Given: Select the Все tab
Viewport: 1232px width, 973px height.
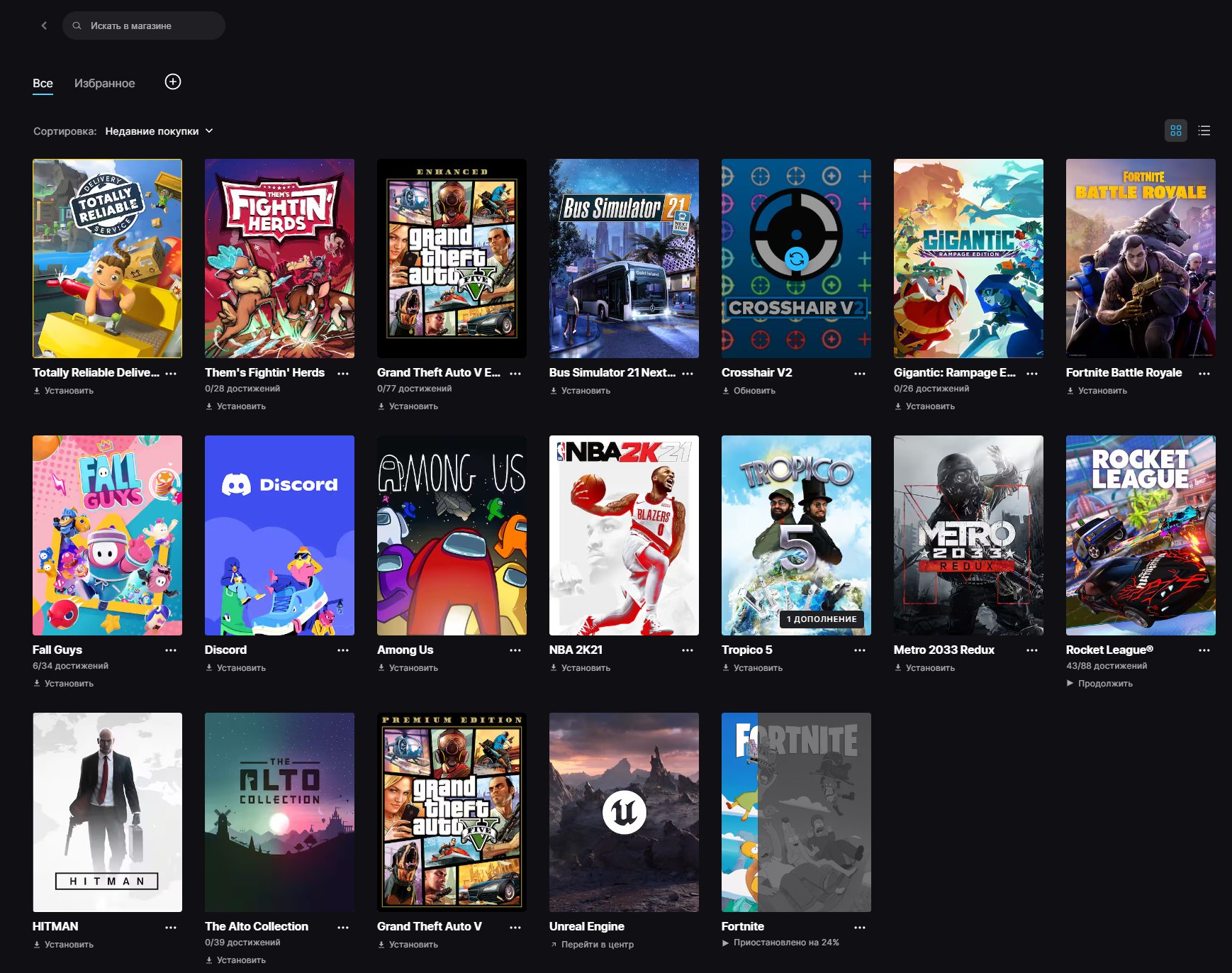Looking at the screenshot, I should pyautogui.click(x=43, y=83).
